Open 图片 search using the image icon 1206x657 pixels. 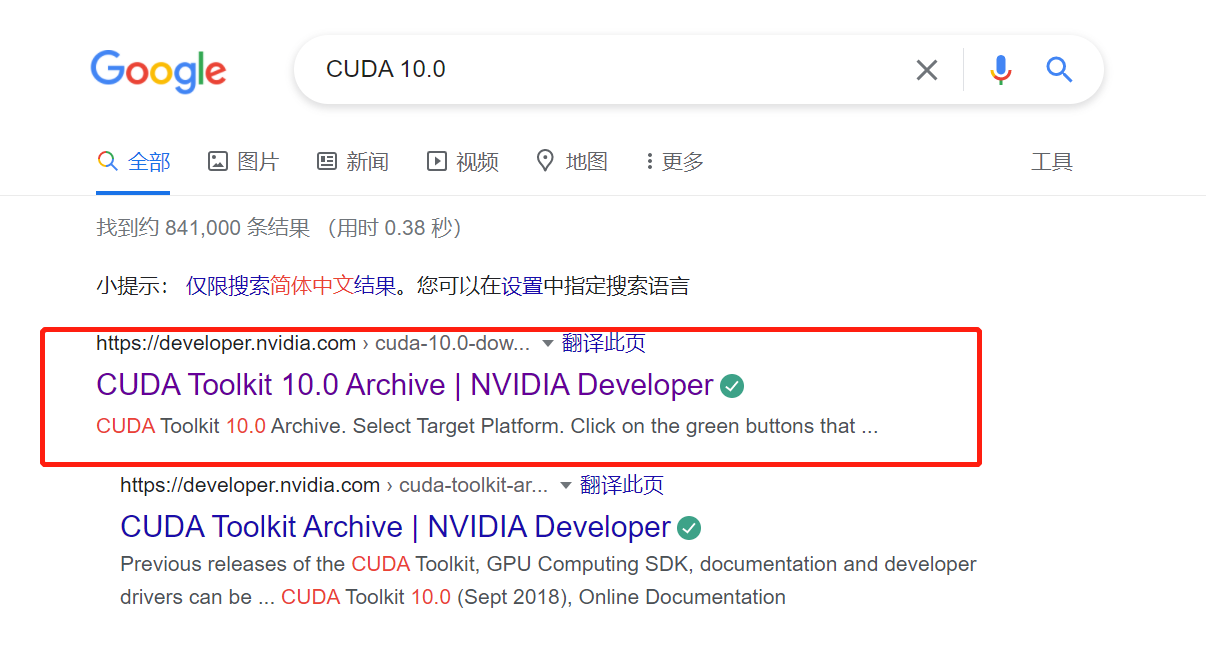[218, 161]
